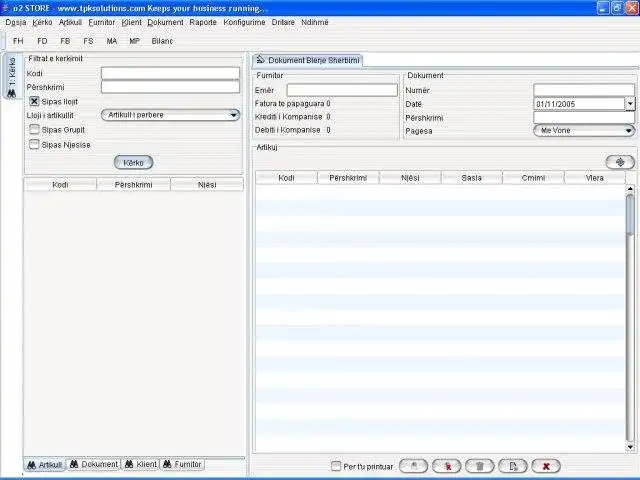The width and height of the screenshot is (640, 480).
Task: Open the Ndihmë menu
Action: pyautogui.click(x=315, y=22)
